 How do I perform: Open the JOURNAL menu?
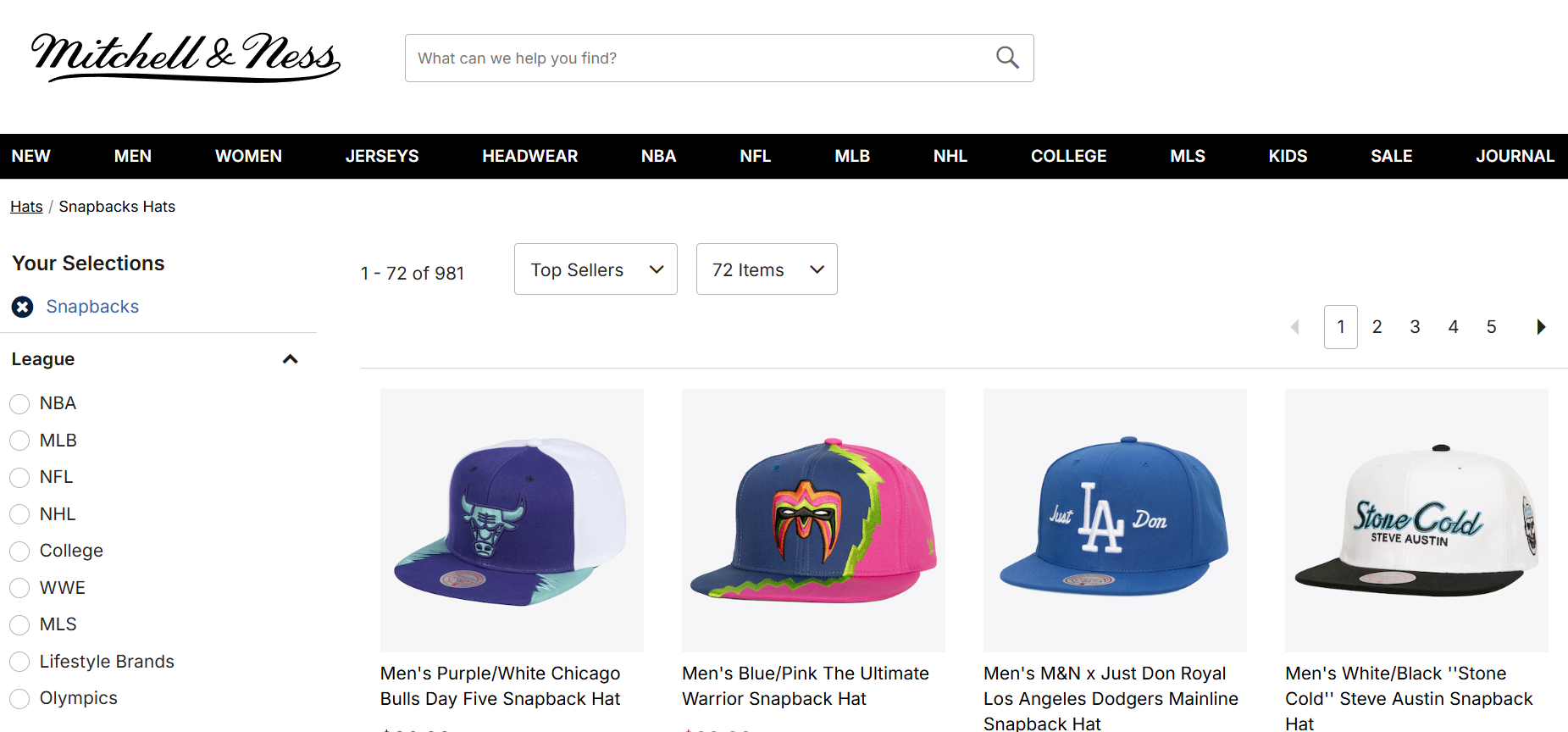[x=1515, y=156]
